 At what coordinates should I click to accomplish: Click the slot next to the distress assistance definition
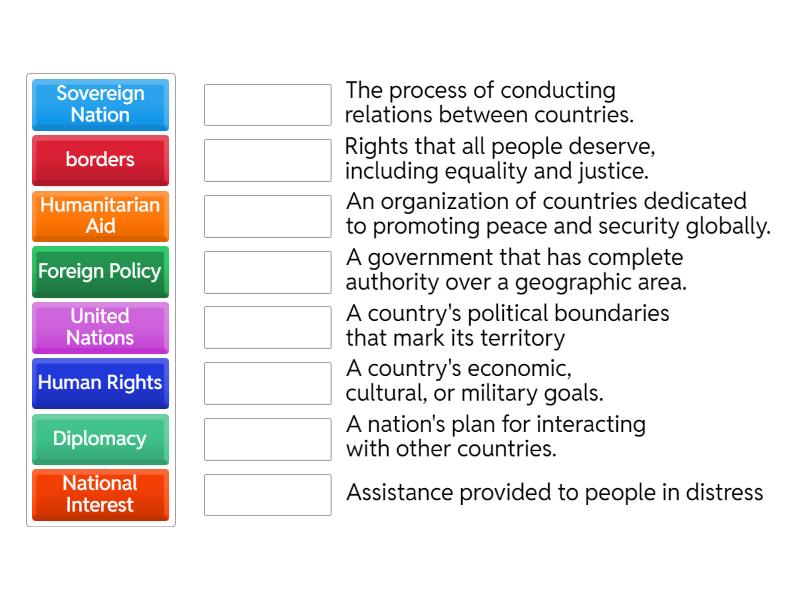(266, 494)
